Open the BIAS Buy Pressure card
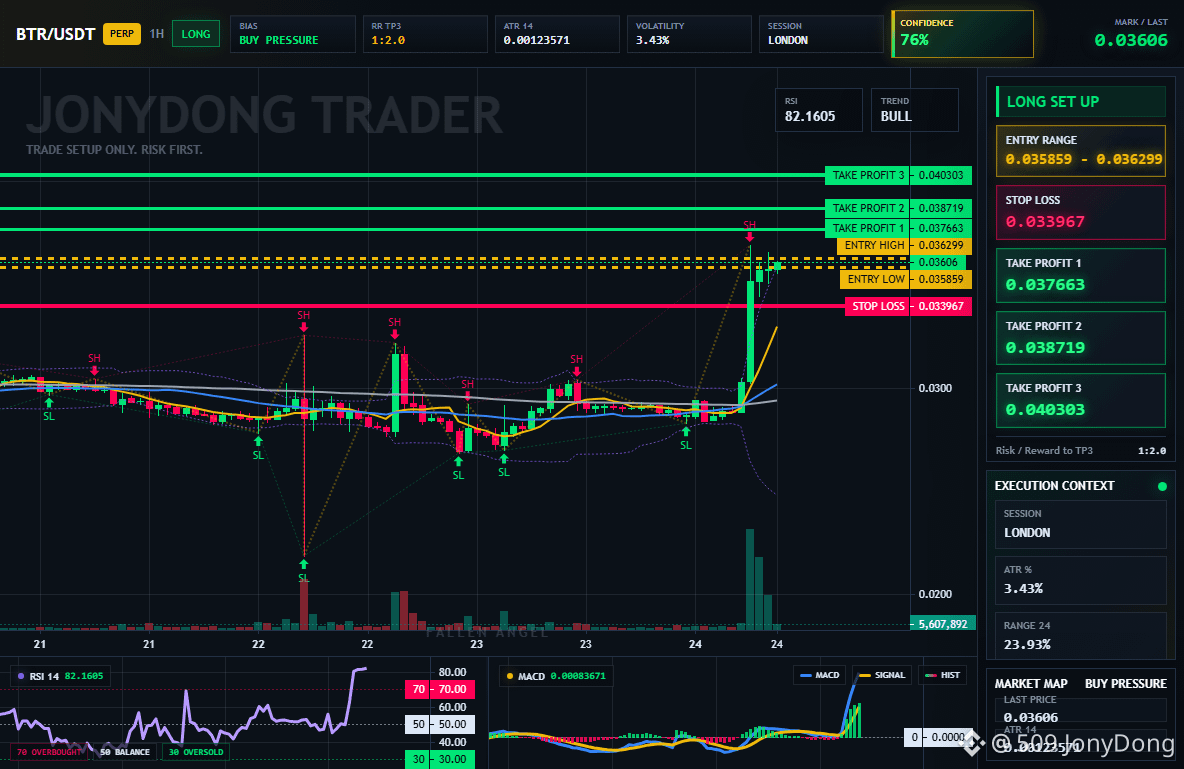The width and height of the screenshot is (1184, 769). coord(292,34)
